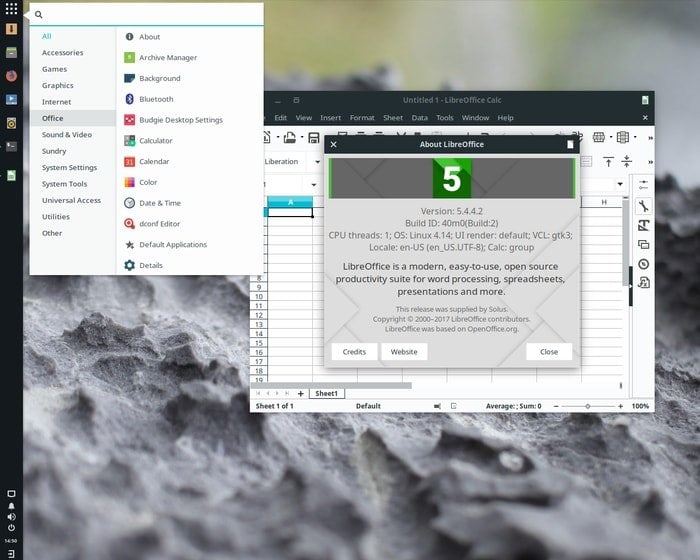
Task: Select the Sound & Video category
Action: coord(73,134)
